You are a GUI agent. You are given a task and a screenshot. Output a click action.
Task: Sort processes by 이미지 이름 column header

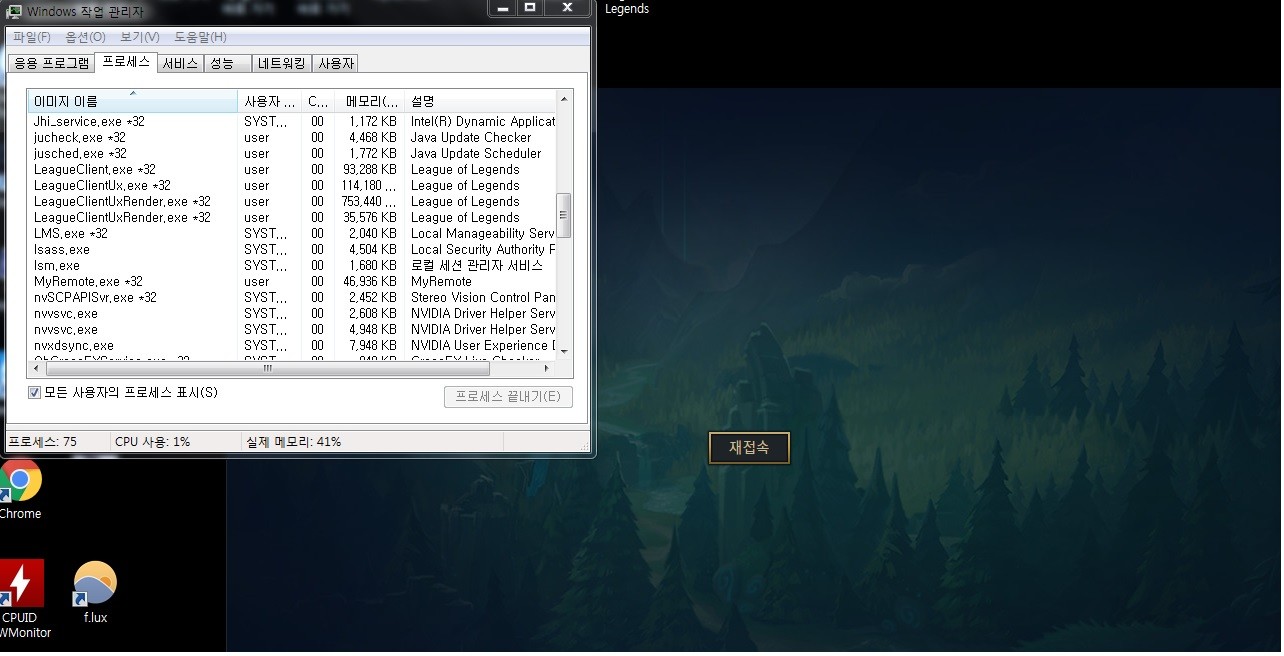132,102
